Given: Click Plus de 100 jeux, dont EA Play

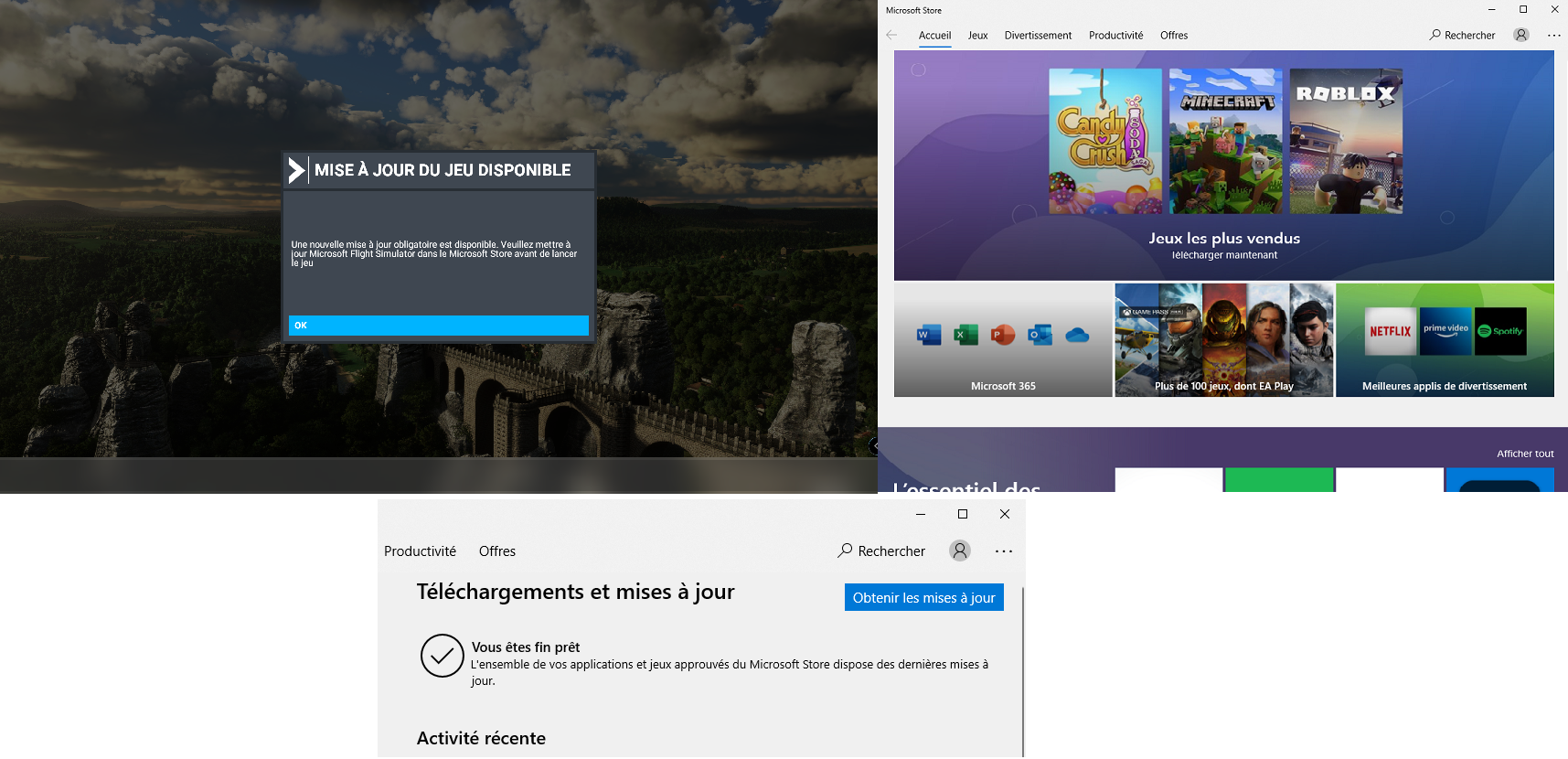Looking at the screenshot, I should point(1224,386).
